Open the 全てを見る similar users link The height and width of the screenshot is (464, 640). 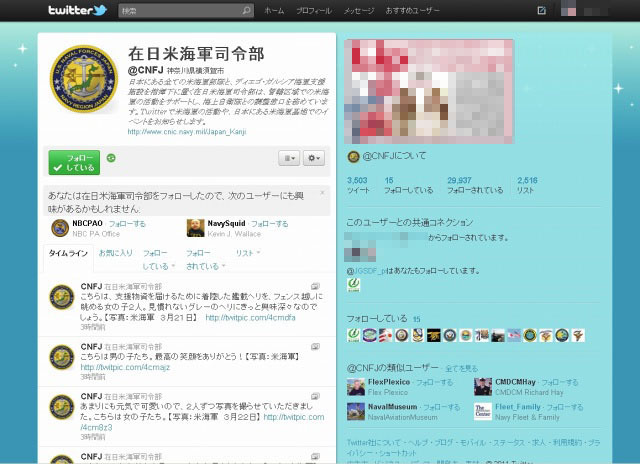coord(461,369)
